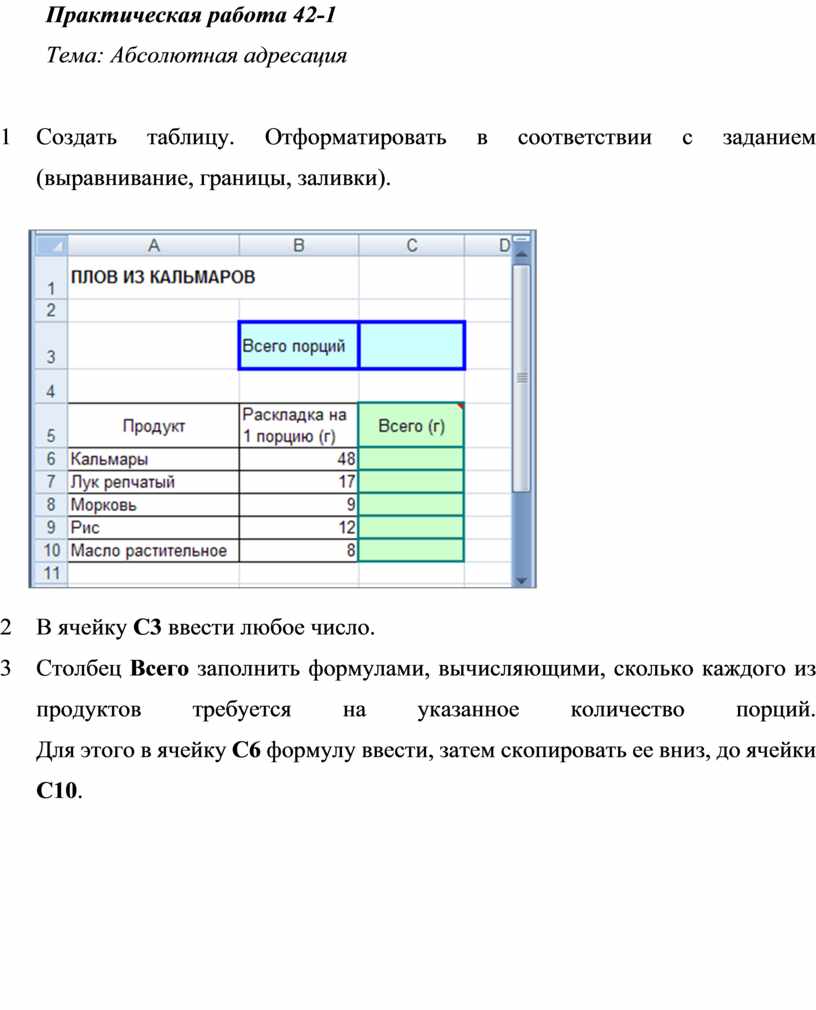Image resolution: width=816 pixels, height=1010 pixels.
Task: Select column A header
Action: click(x=153, y=245)
